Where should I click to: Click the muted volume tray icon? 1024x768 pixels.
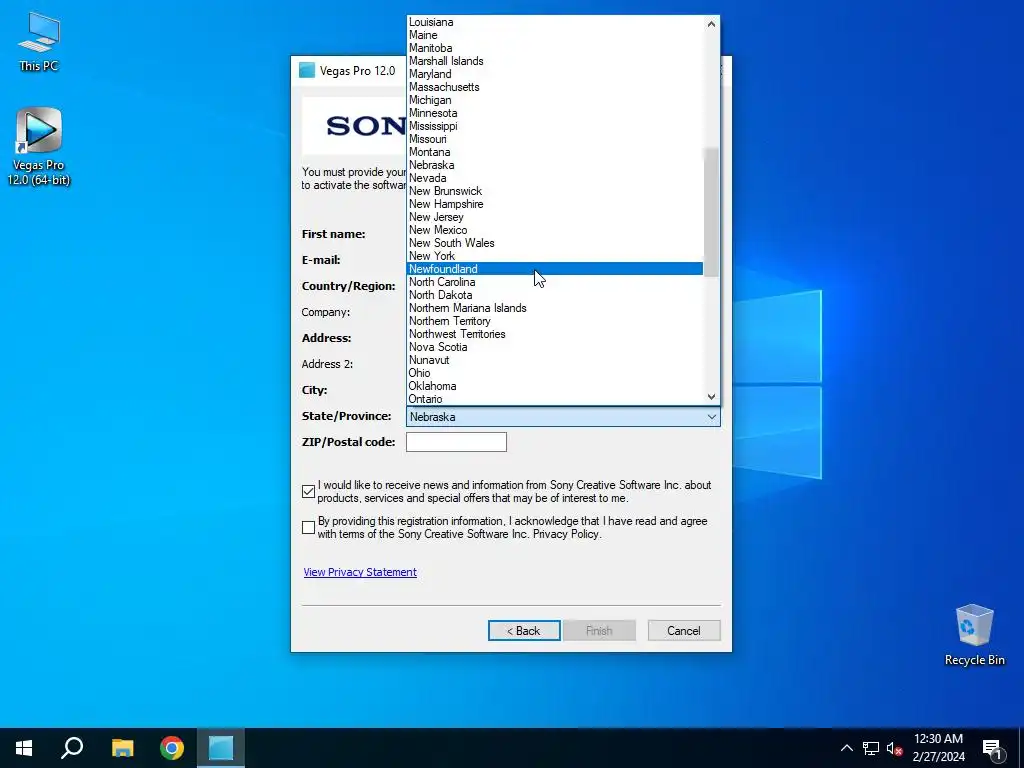(894, 748)
